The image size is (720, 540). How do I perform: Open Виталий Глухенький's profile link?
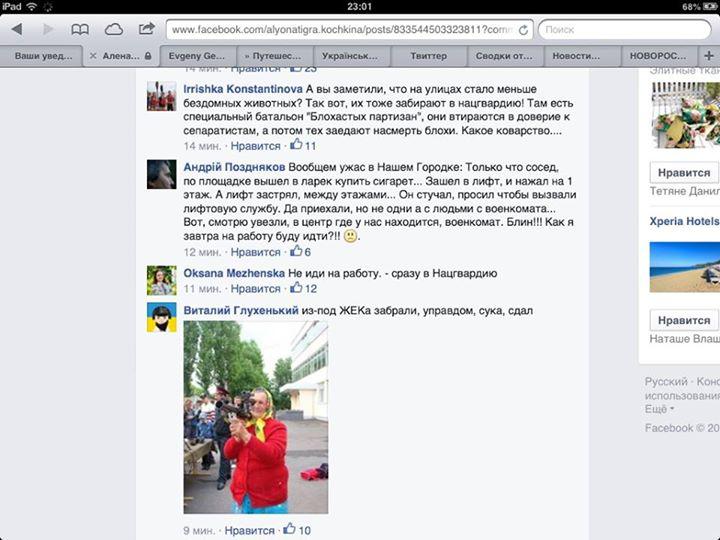241,310
